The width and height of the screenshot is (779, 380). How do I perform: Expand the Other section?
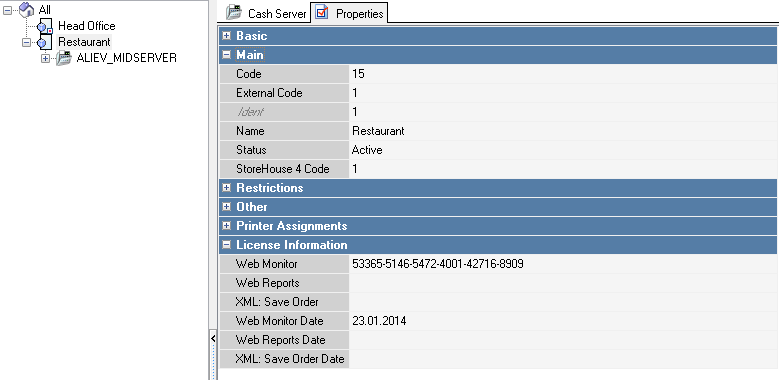tap(227, 207)
